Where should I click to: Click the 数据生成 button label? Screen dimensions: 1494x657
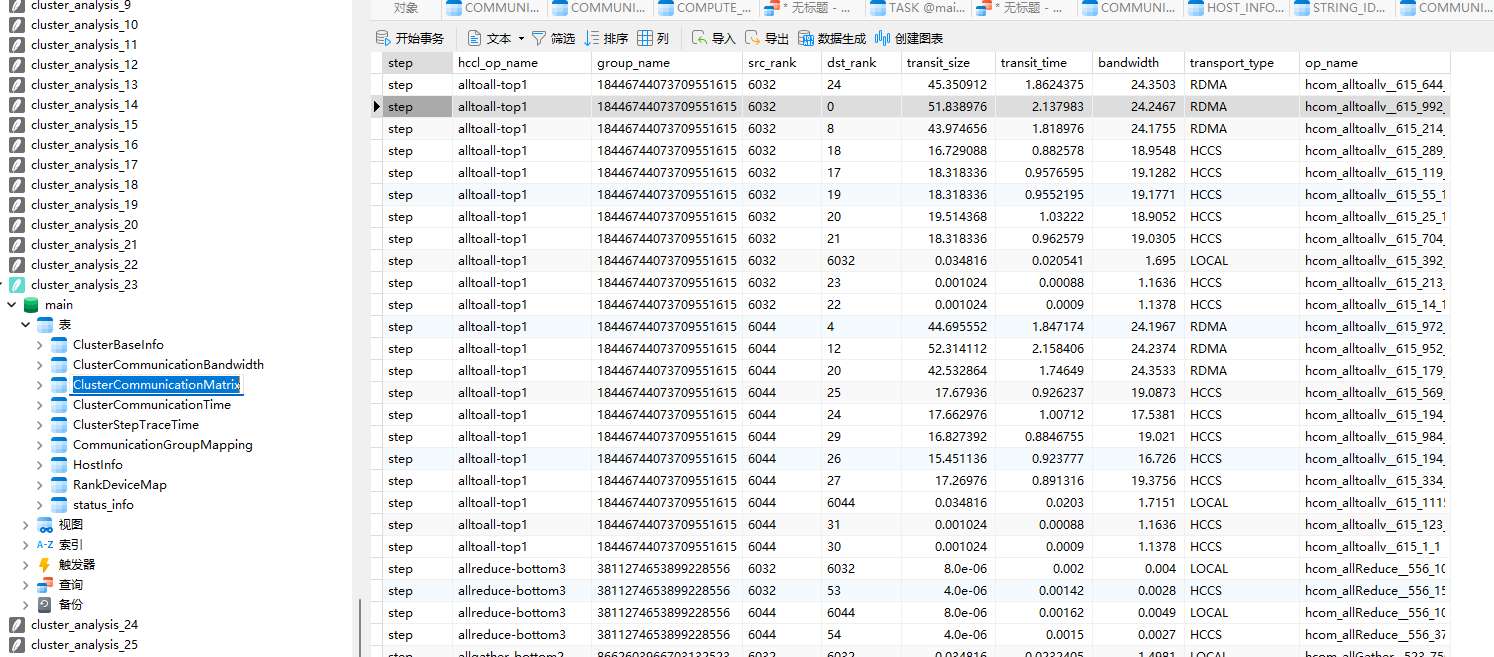(x=842, y=39)
